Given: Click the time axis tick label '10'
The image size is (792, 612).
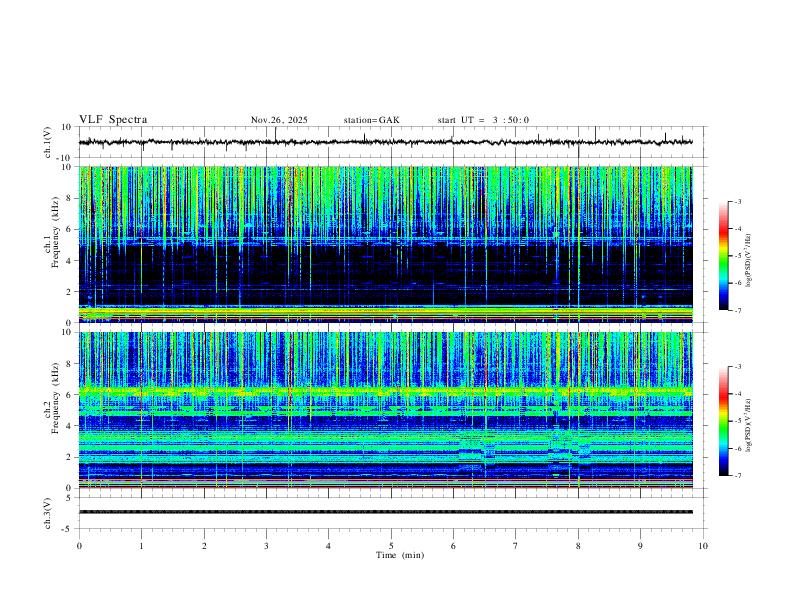Looking at the screenshot, I should pyautogui.click(x=703, y=546).
